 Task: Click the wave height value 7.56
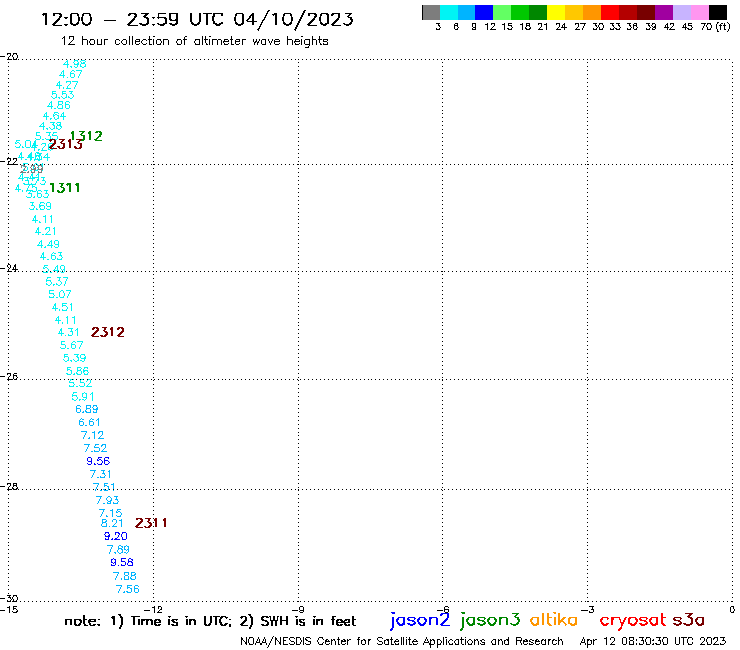[128, 589]
